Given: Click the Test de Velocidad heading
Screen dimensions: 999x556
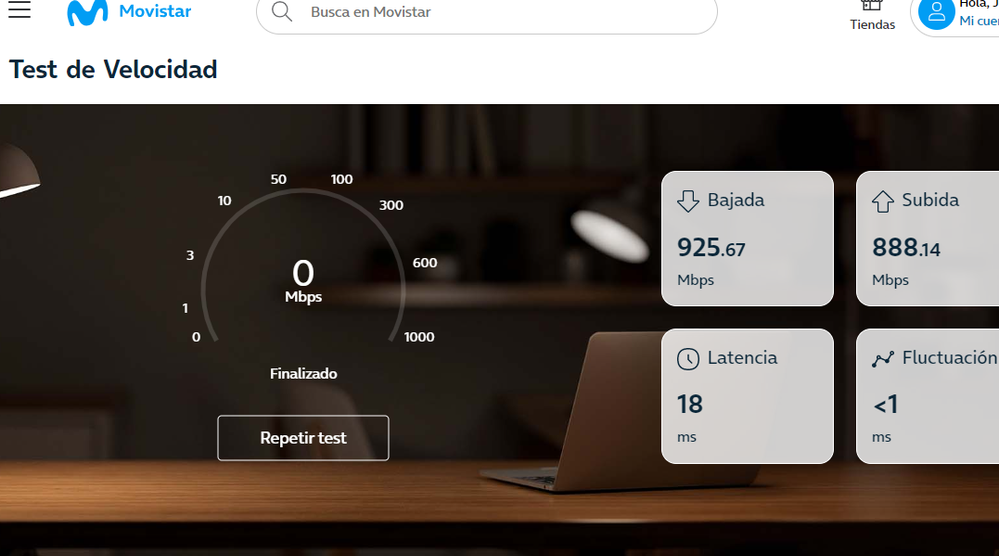Looking at the screenshot, I should click(113, 69).
